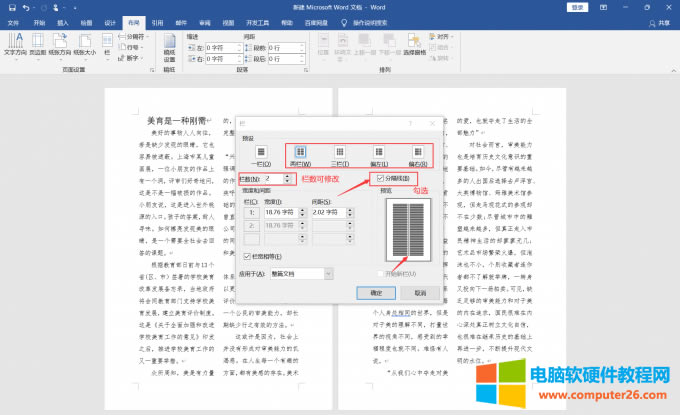Open the Paper Size (纸张大小) tool
The image size is (680, 415).
click(85, 45)
